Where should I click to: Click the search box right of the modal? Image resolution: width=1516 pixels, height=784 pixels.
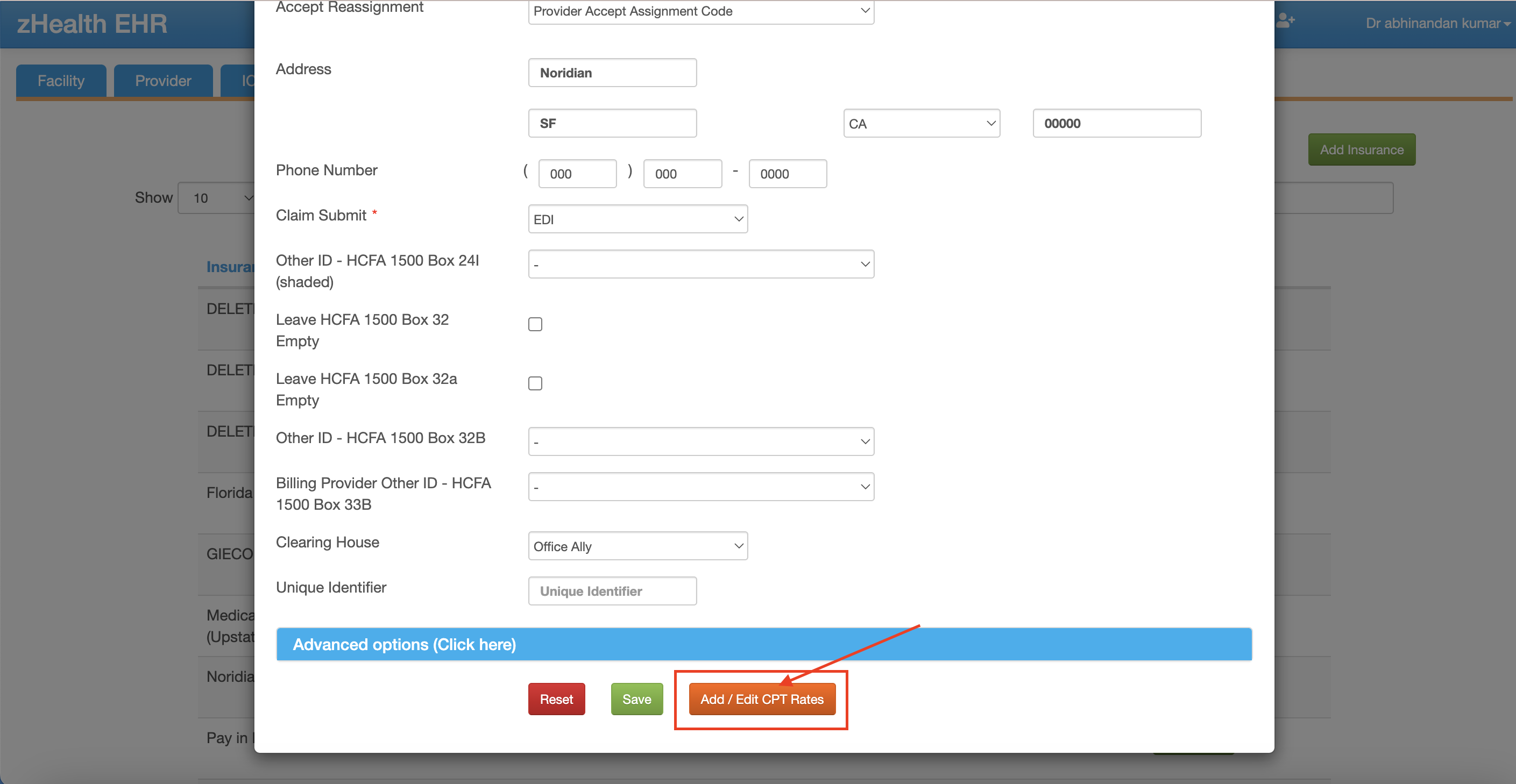point(1334,198)
